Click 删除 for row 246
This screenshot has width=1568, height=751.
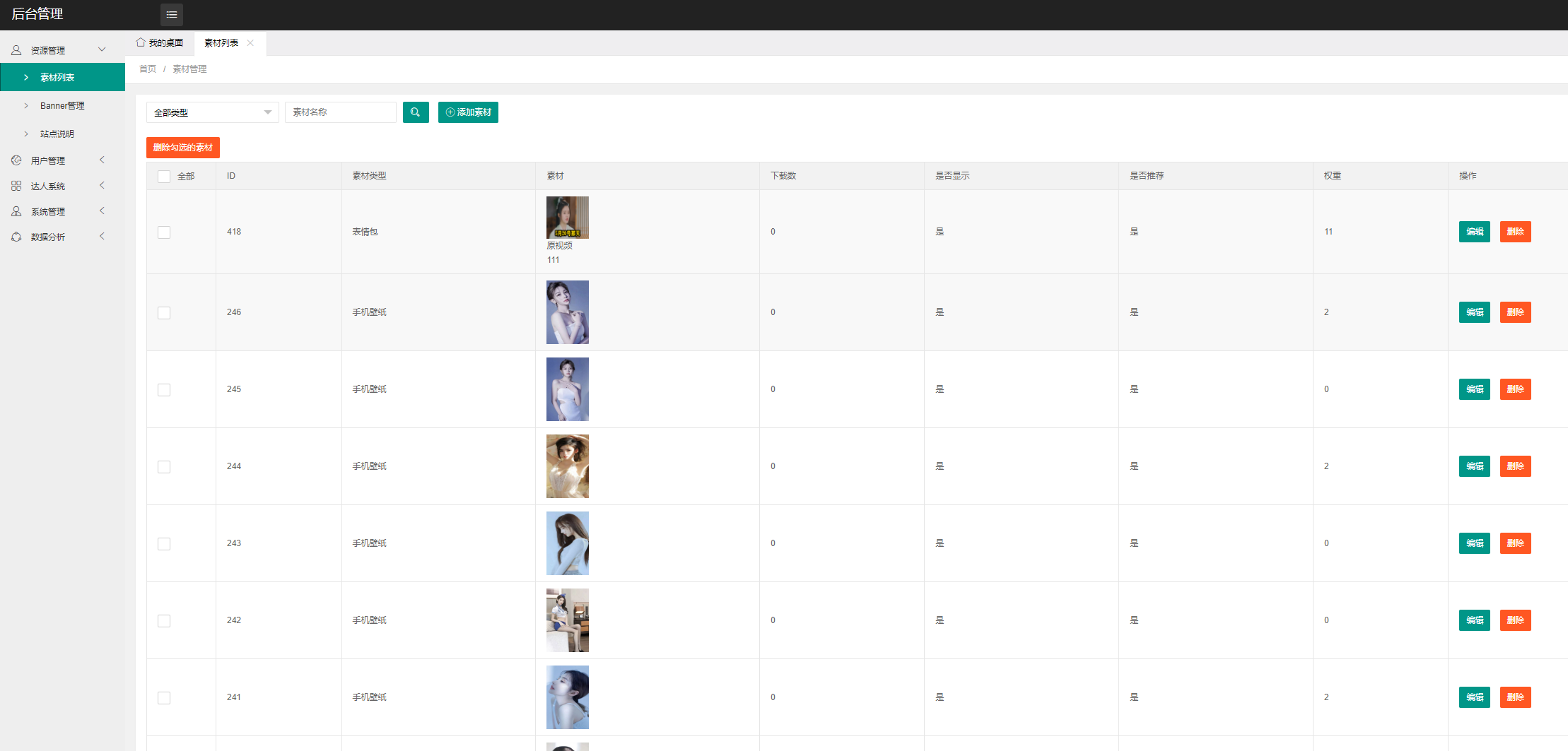tap(1516, 312)
